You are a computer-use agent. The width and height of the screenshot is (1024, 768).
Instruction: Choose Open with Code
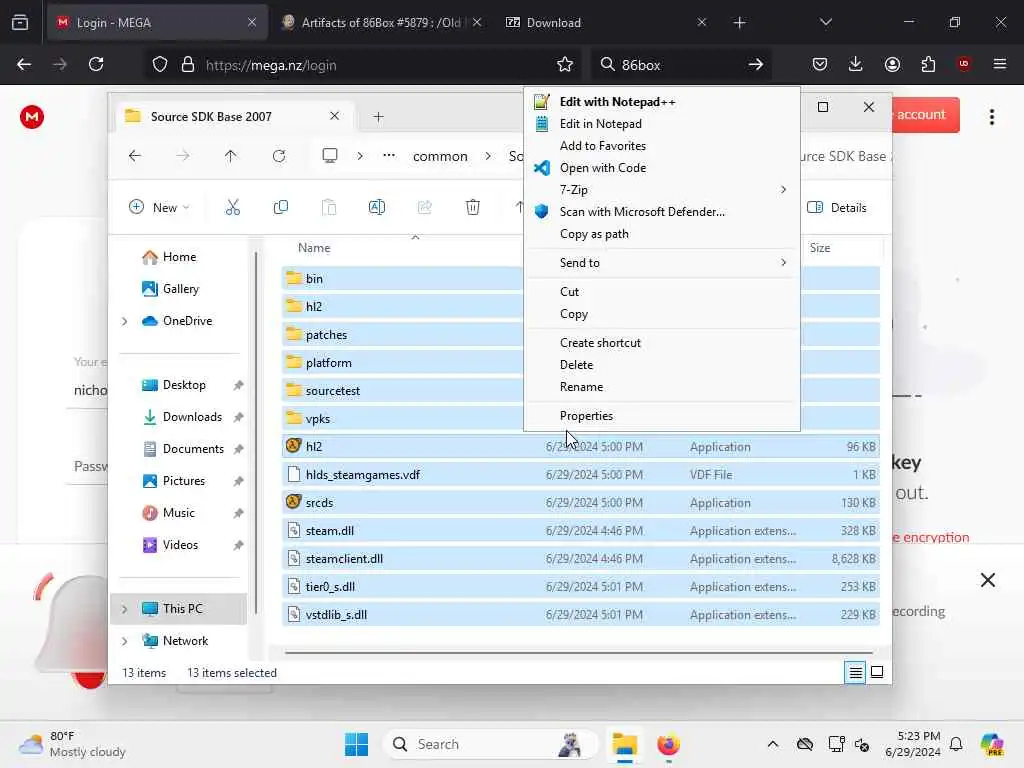pos(662,168)
